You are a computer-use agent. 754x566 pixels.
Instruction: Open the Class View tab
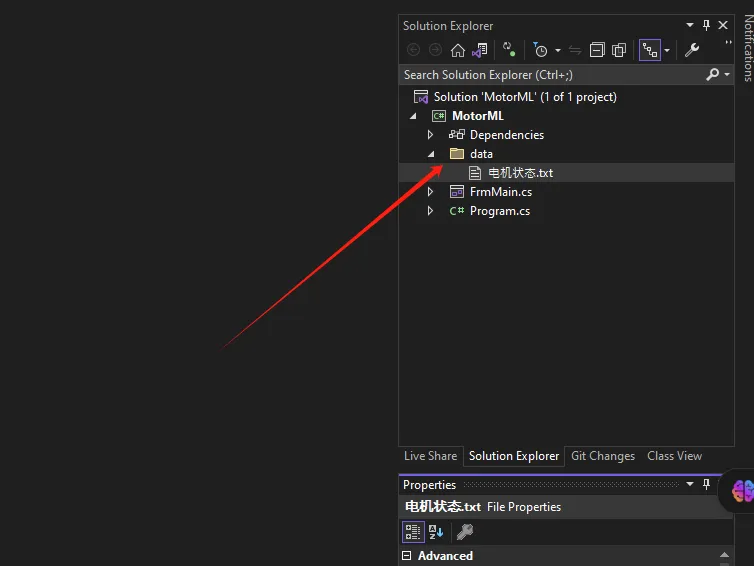[x=674, y=456]
